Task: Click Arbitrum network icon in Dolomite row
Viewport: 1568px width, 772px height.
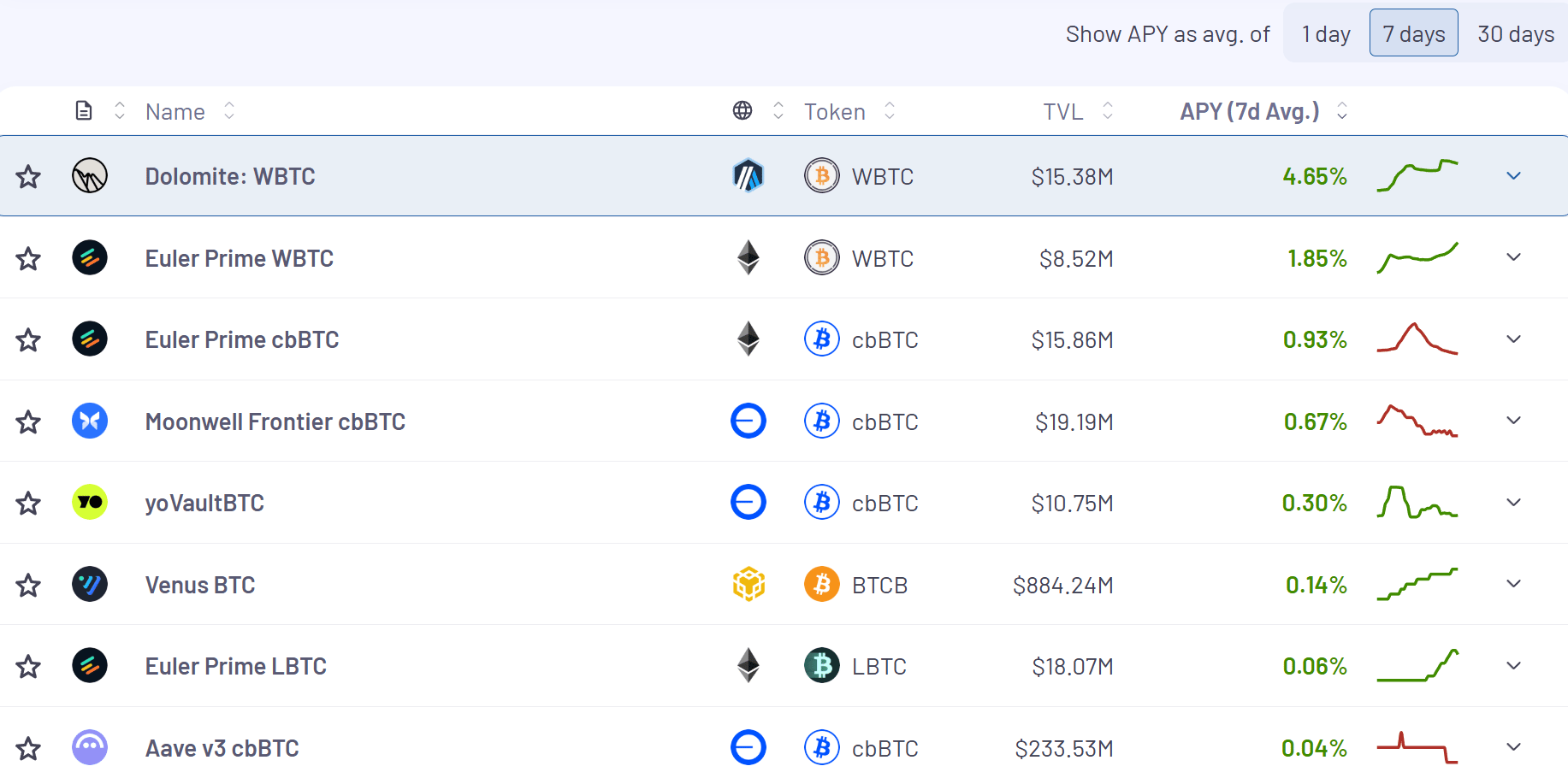Action: coord(748,176)
